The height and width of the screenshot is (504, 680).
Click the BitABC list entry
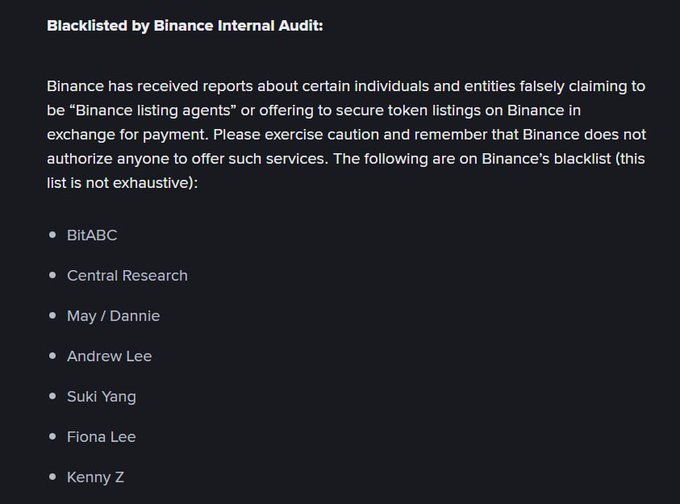pos(92,235)
